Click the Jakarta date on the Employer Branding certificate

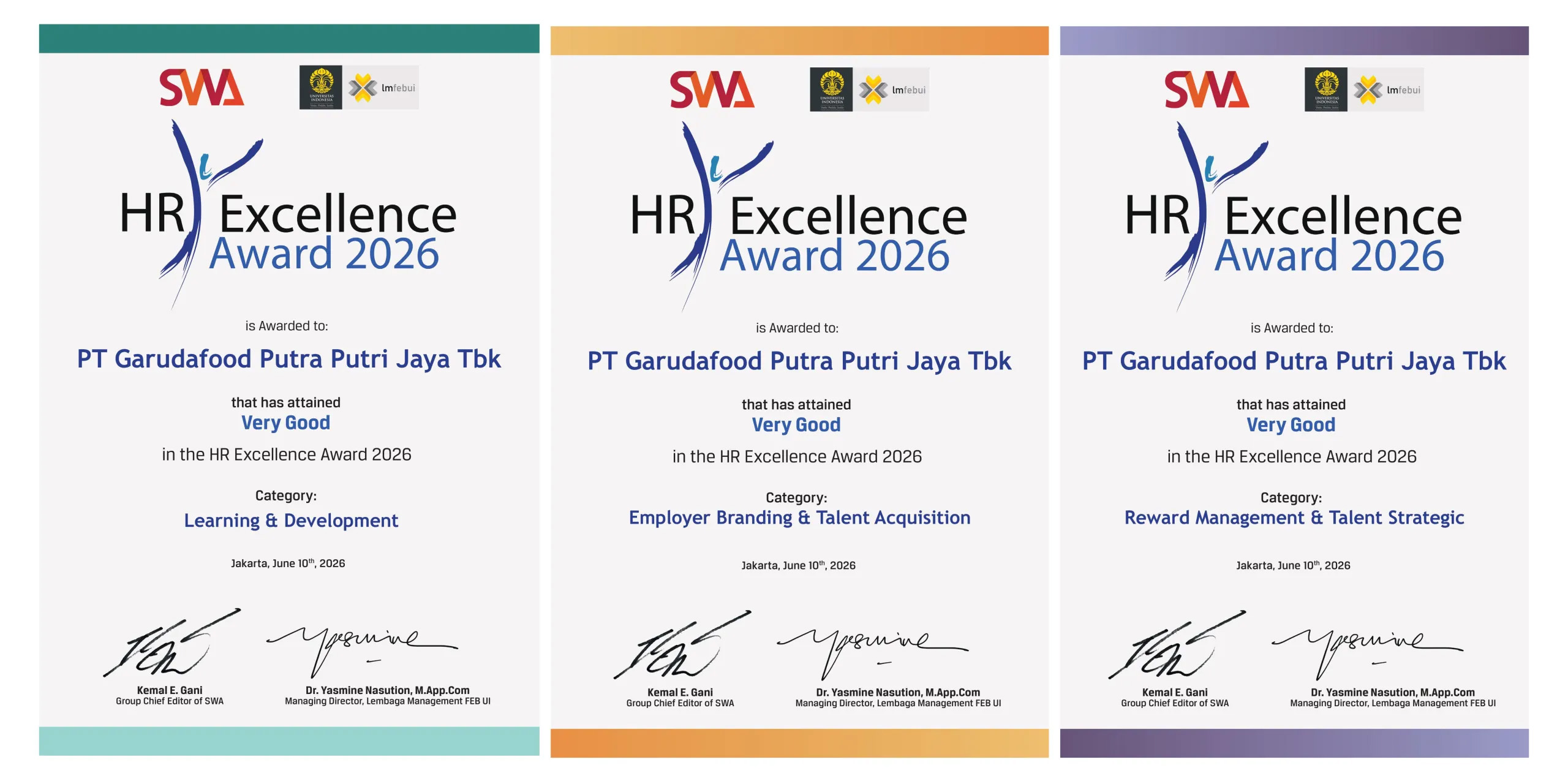798,565
